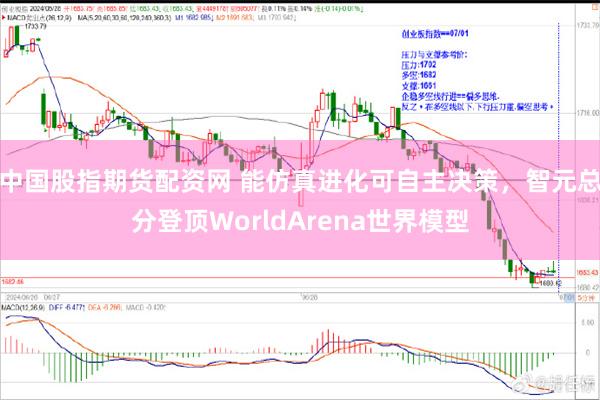
Task: Click the gray MACD -0.420 value
Action: point(146,307)
